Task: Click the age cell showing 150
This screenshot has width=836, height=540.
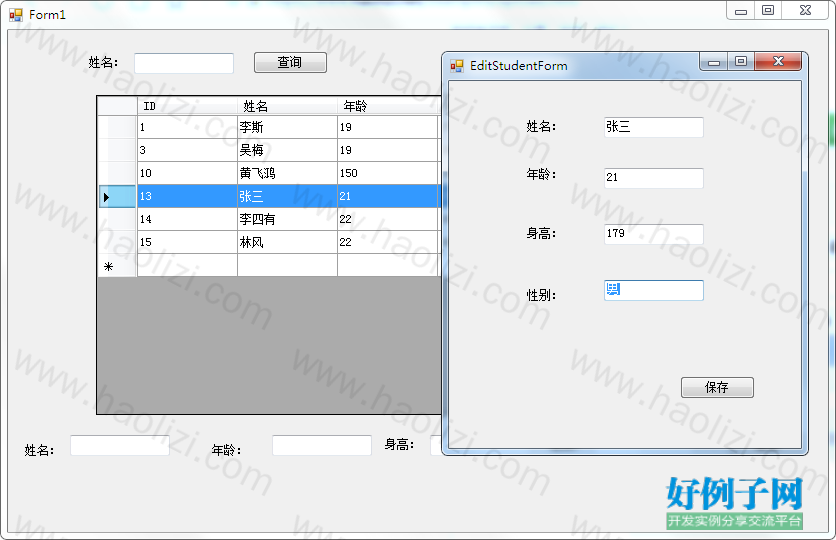Action: tap(388, 173)
